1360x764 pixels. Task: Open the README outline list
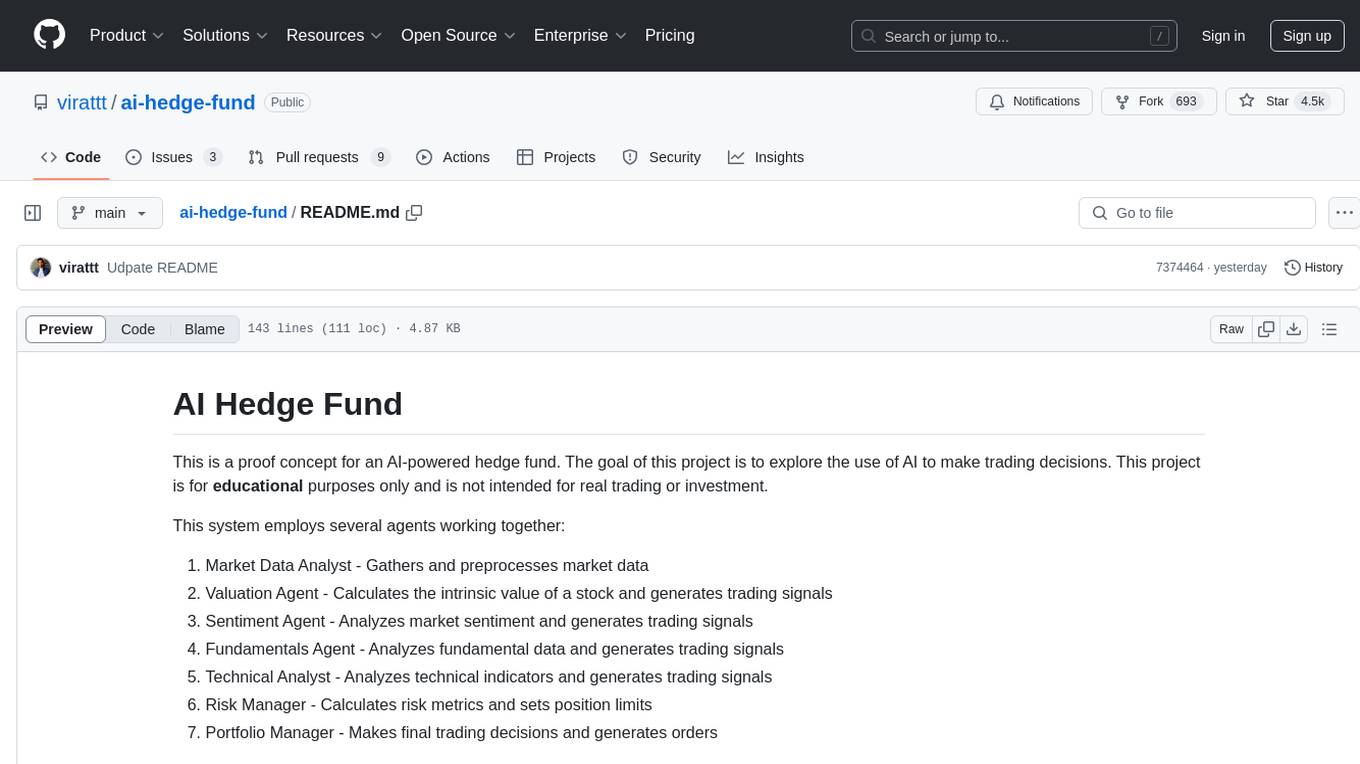tap(1330, 329)
